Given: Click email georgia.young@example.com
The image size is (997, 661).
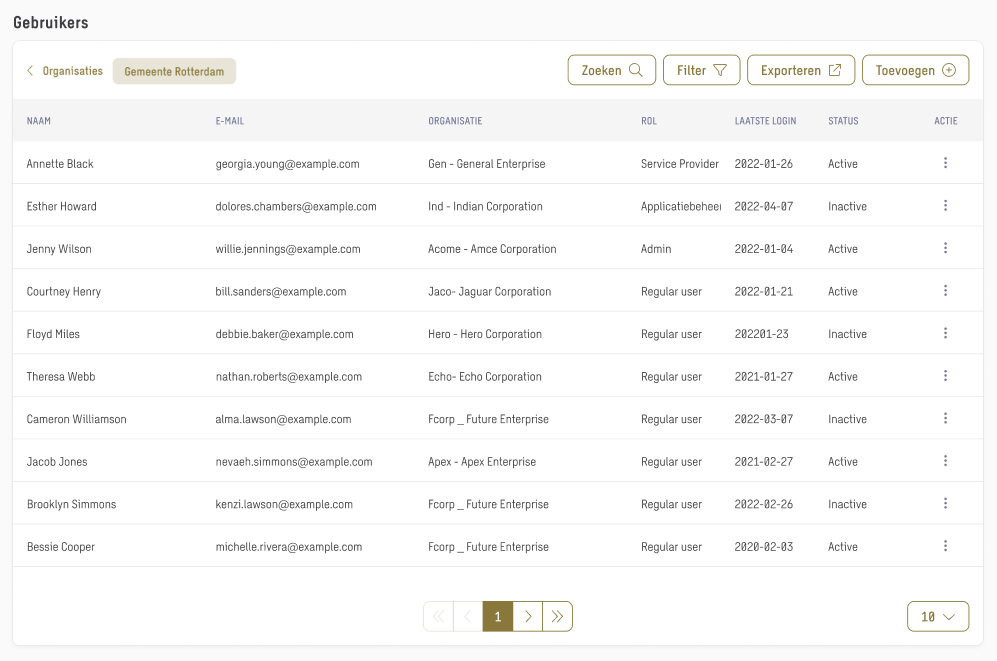Looking at the screenshot, I should click(287, 163).
